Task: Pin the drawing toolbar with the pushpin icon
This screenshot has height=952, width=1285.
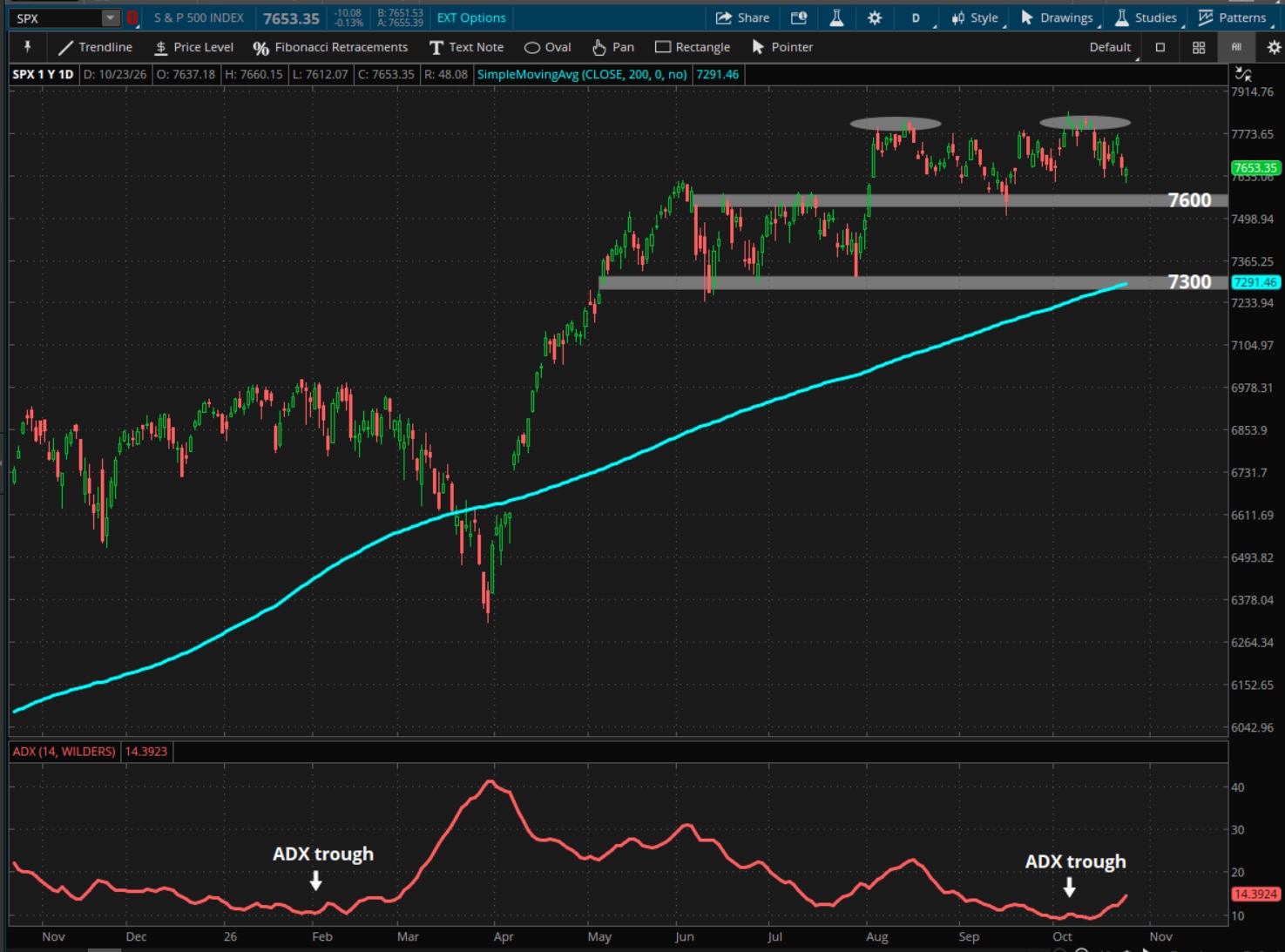Action: click(27, 47)
